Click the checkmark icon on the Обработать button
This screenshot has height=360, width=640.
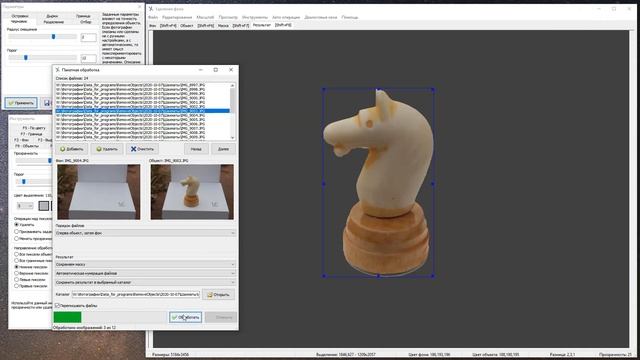pos(175,317)
